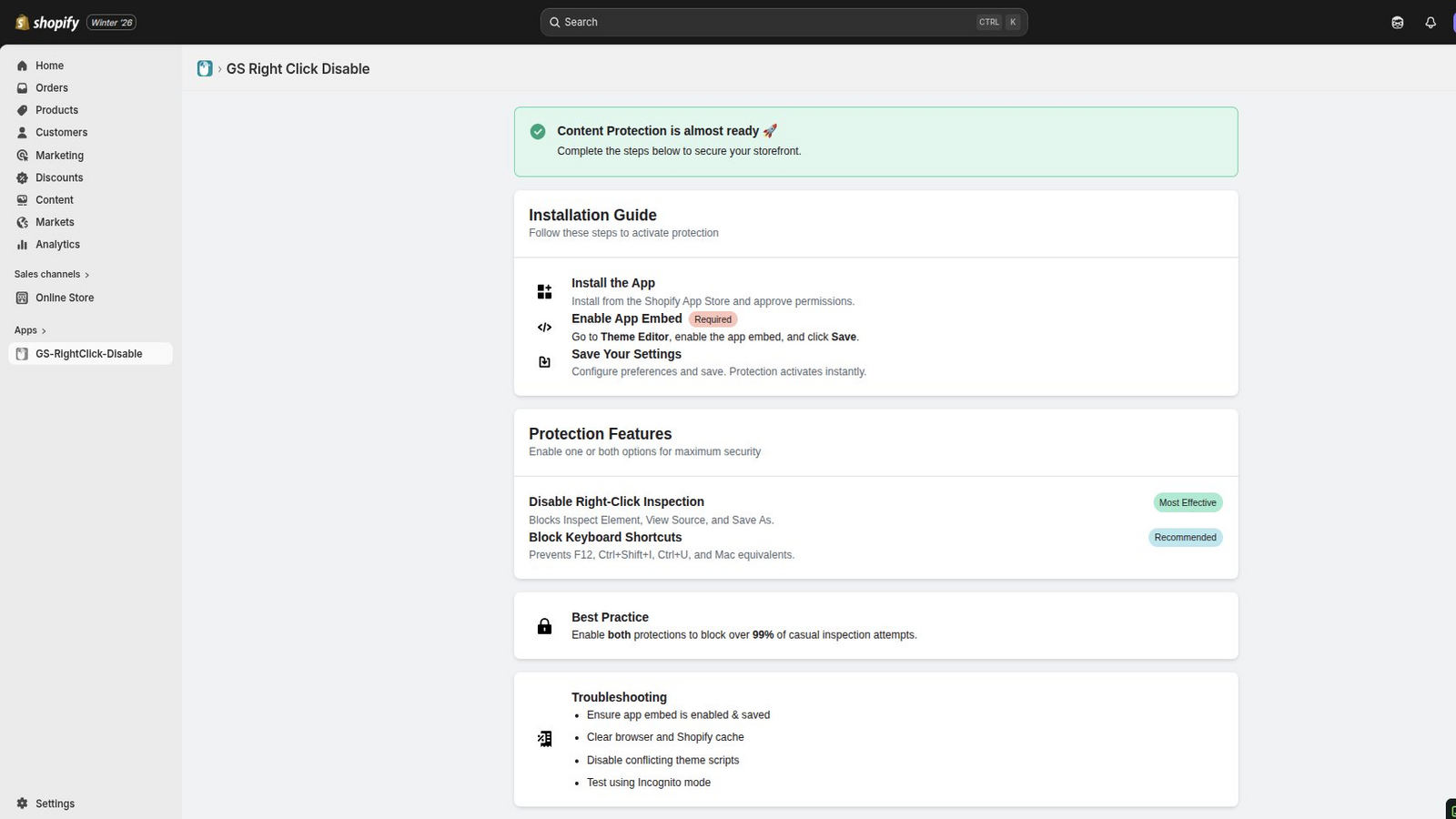Click 'Ensure app embed is enabled & saved' item
Image resolution: width=1456 pixels, height=819 pixels.
[678, 715]
